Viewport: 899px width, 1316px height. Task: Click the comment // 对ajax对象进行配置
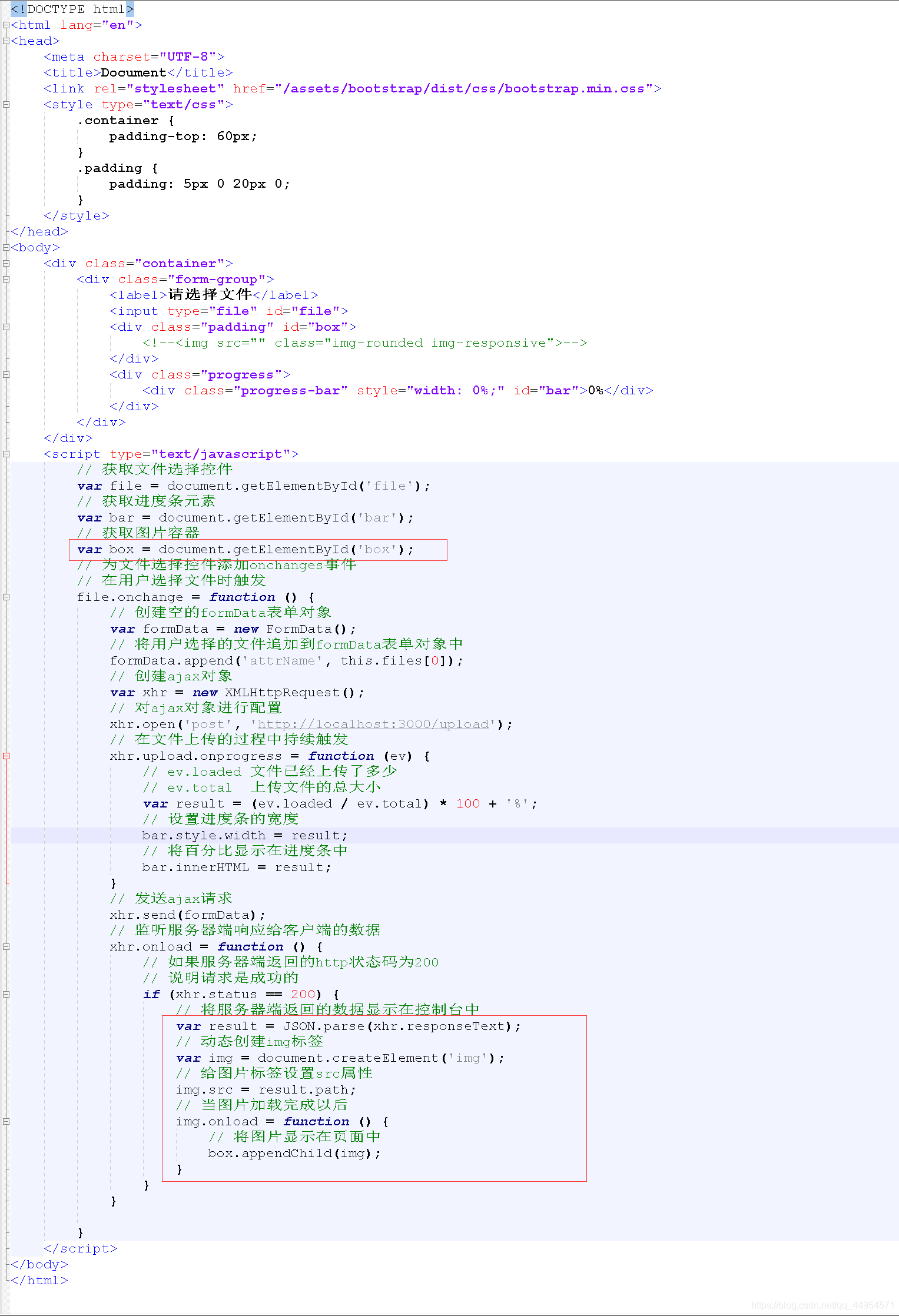pos(196,708)
